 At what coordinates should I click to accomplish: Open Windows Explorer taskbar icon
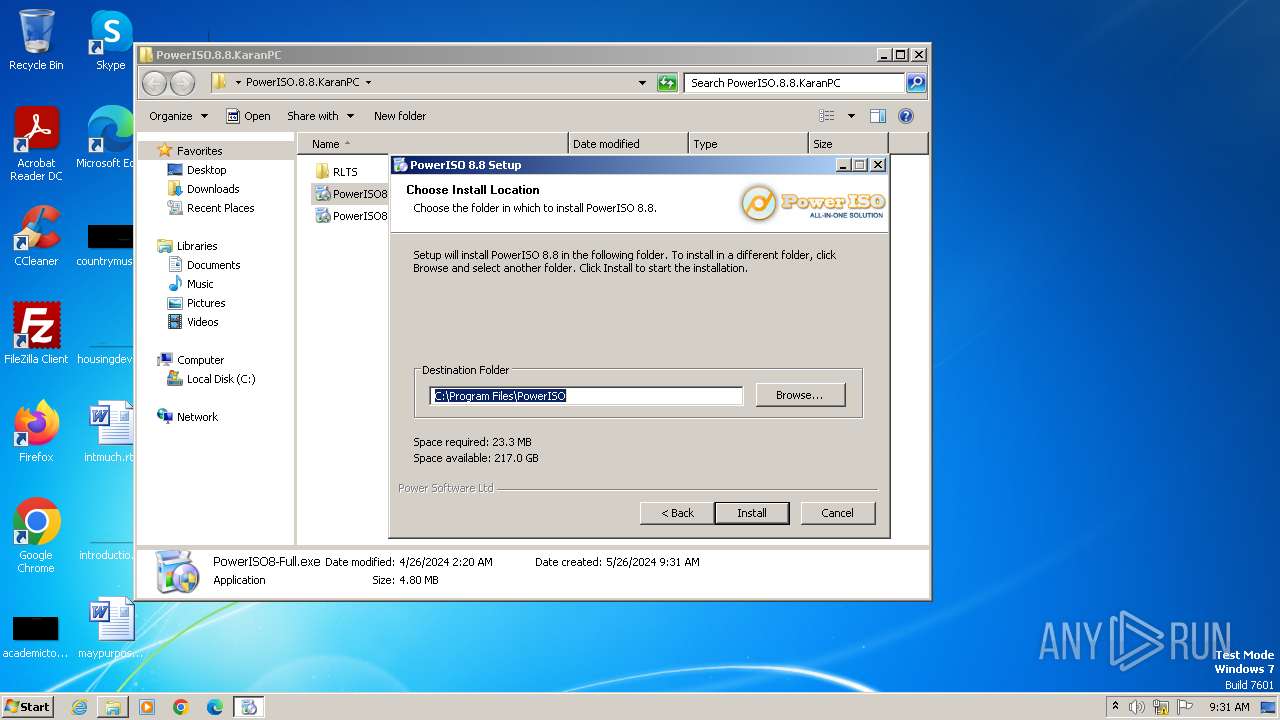click(x=113, y=707)
